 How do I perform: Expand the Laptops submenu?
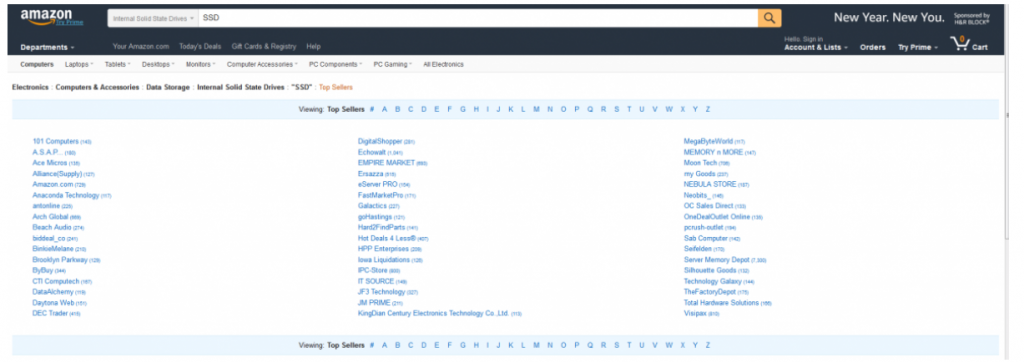click(79, 64)
